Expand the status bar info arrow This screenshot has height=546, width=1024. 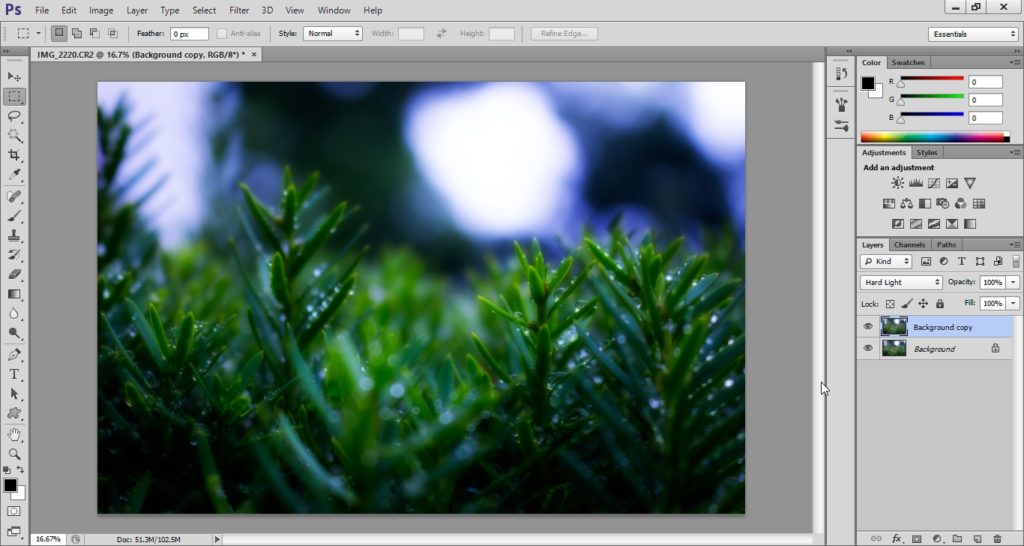click(217, 539)
